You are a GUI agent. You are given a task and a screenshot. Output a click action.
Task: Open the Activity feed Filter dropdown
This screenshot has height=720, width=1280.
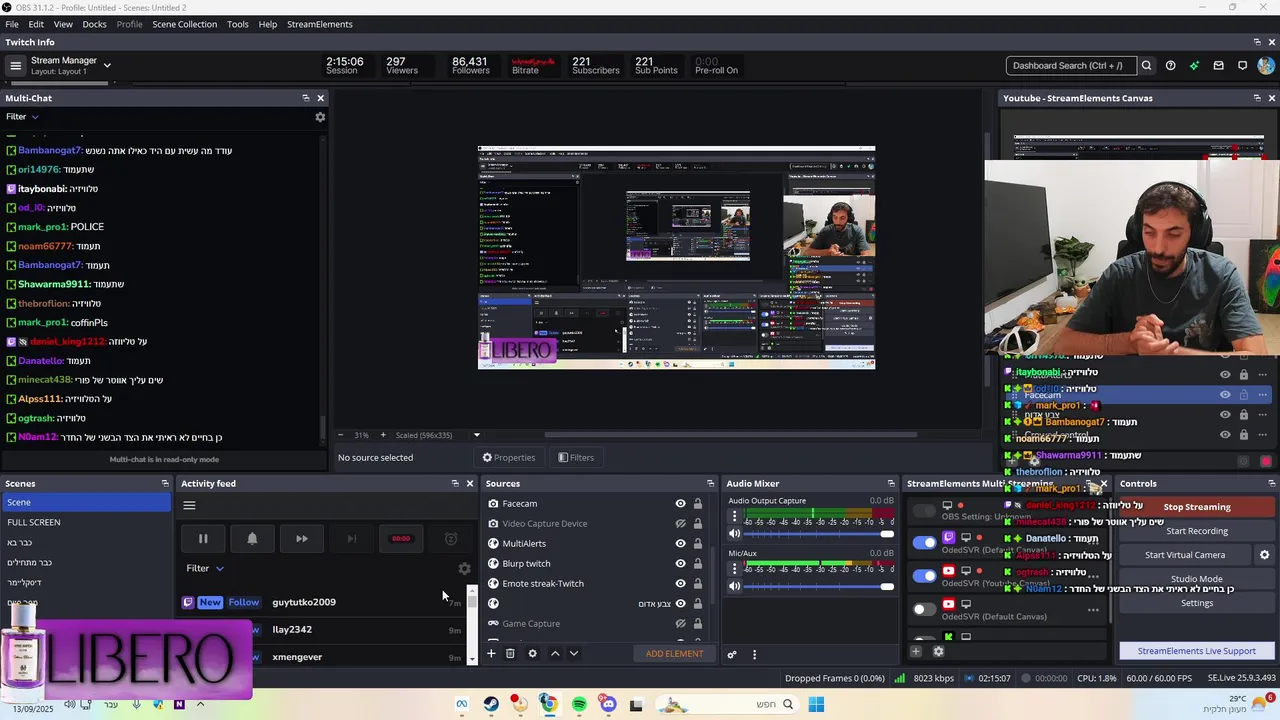coord(205,569)
